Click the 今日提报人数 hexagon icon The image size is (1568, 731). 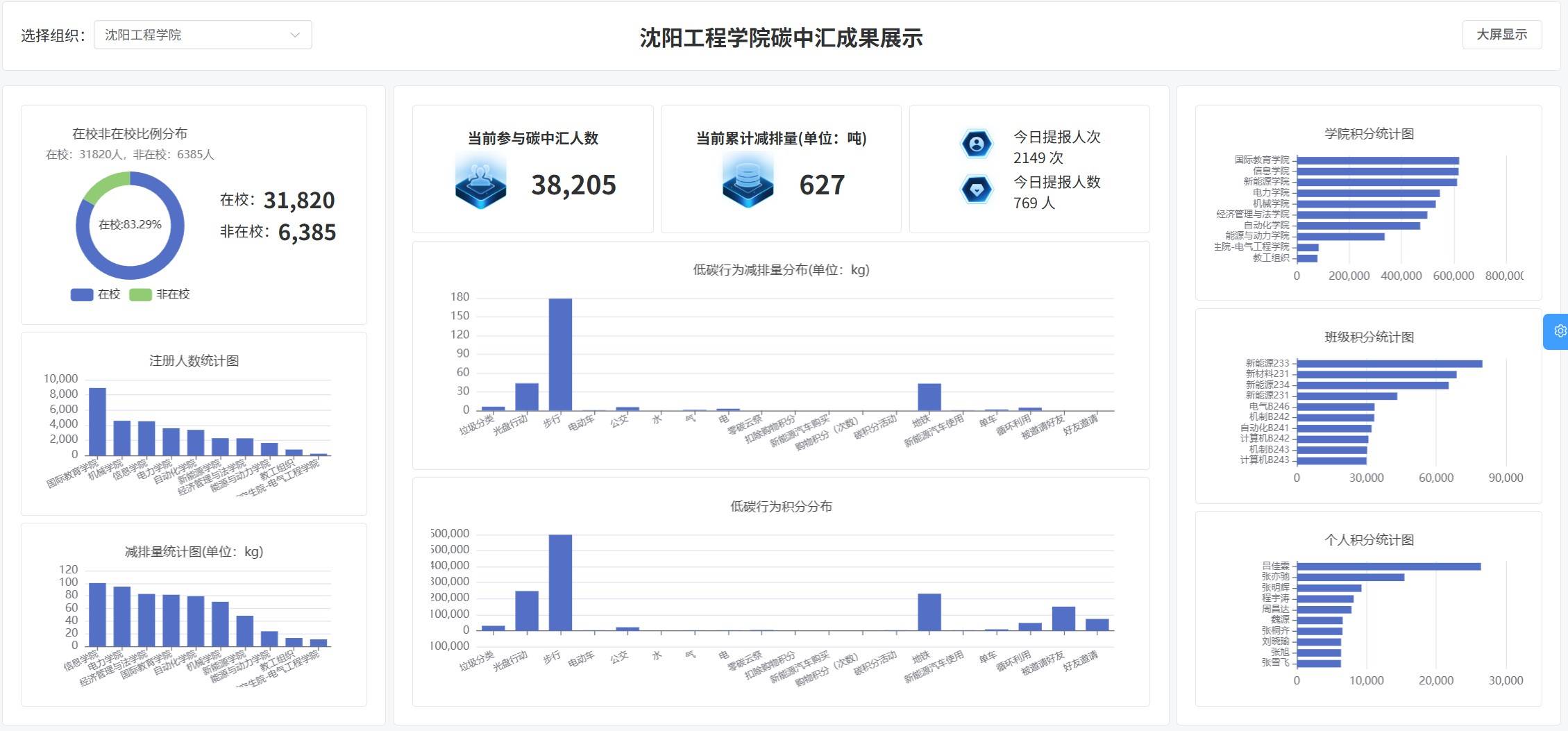click(976, 190)
